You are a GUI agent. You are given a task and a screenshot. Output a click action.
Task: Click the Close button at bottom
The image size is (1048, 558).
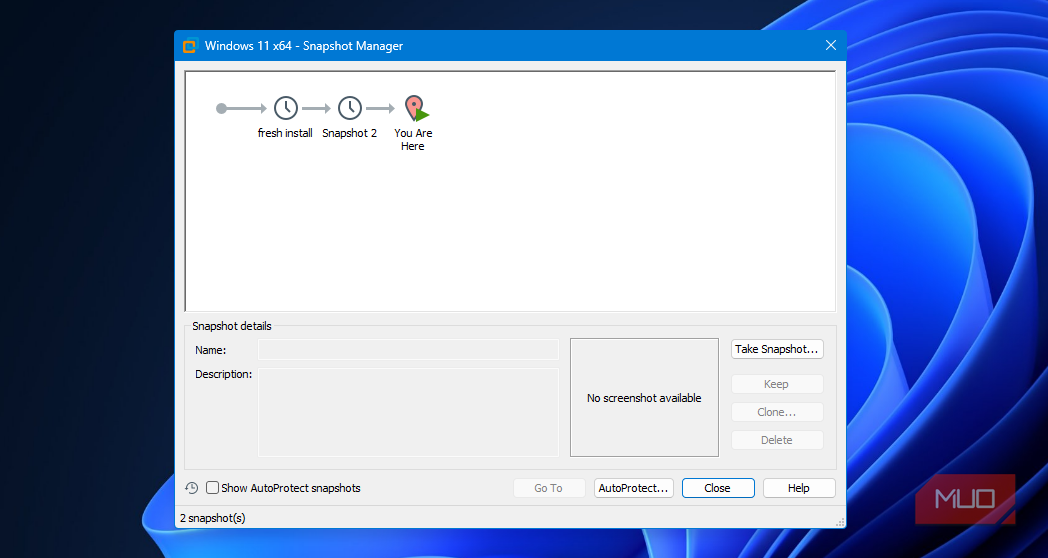[x=718, y=489]
